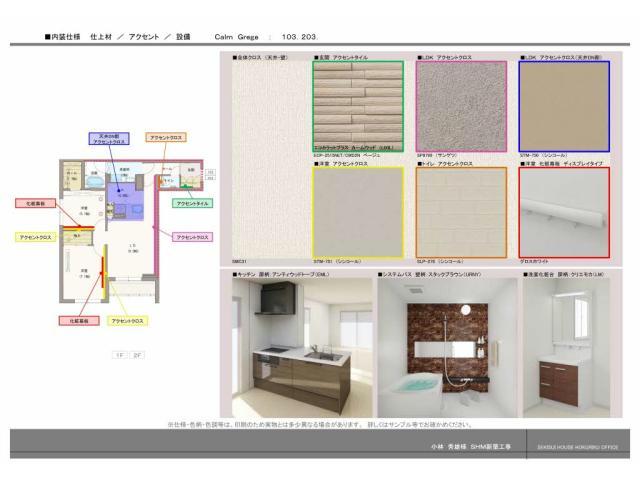This screenshot has height=480, width=640.
Task: Click the bathtub icon in the floor plan
Action: pos(95,182)
